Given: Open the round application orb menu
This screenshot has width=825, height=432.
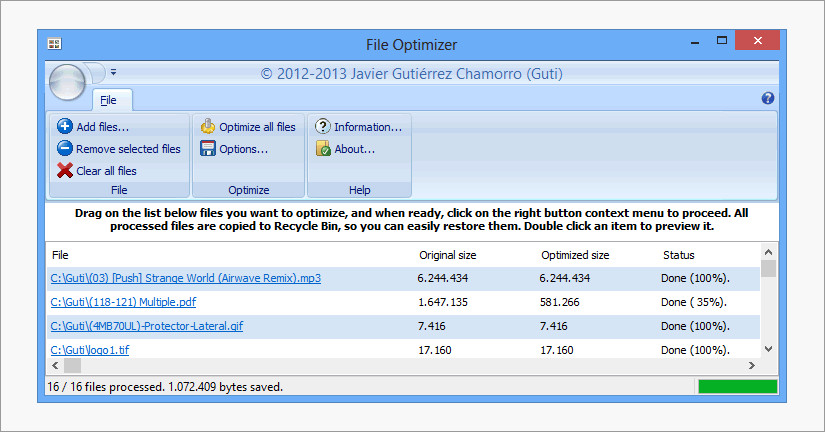Looking at the screenshot, I should click(67, 79).
